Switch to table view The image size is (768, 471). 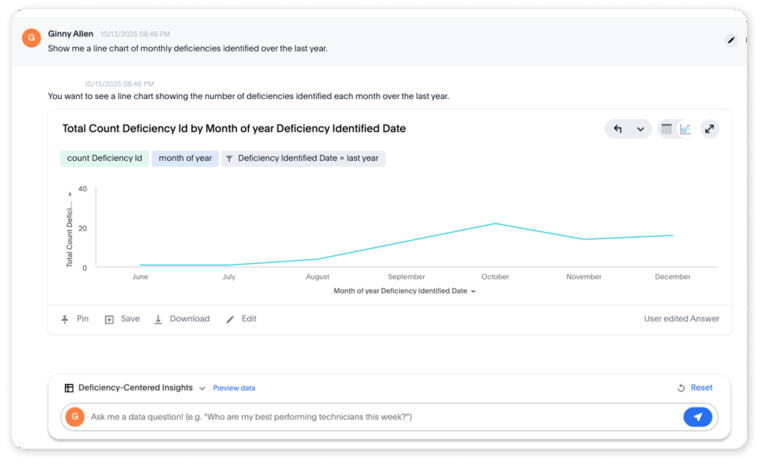(667, 129)
